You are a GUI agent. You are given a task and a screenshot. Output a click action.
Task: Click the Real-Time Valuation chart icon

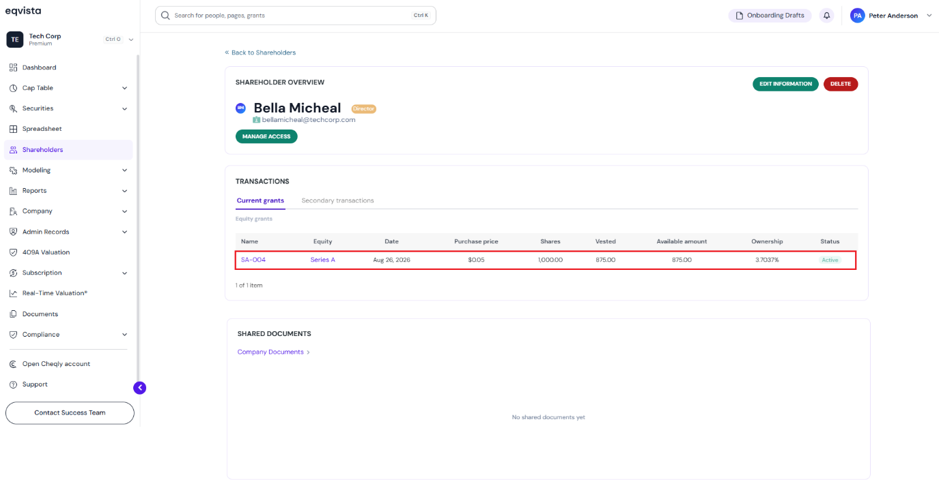coord(13,293)
